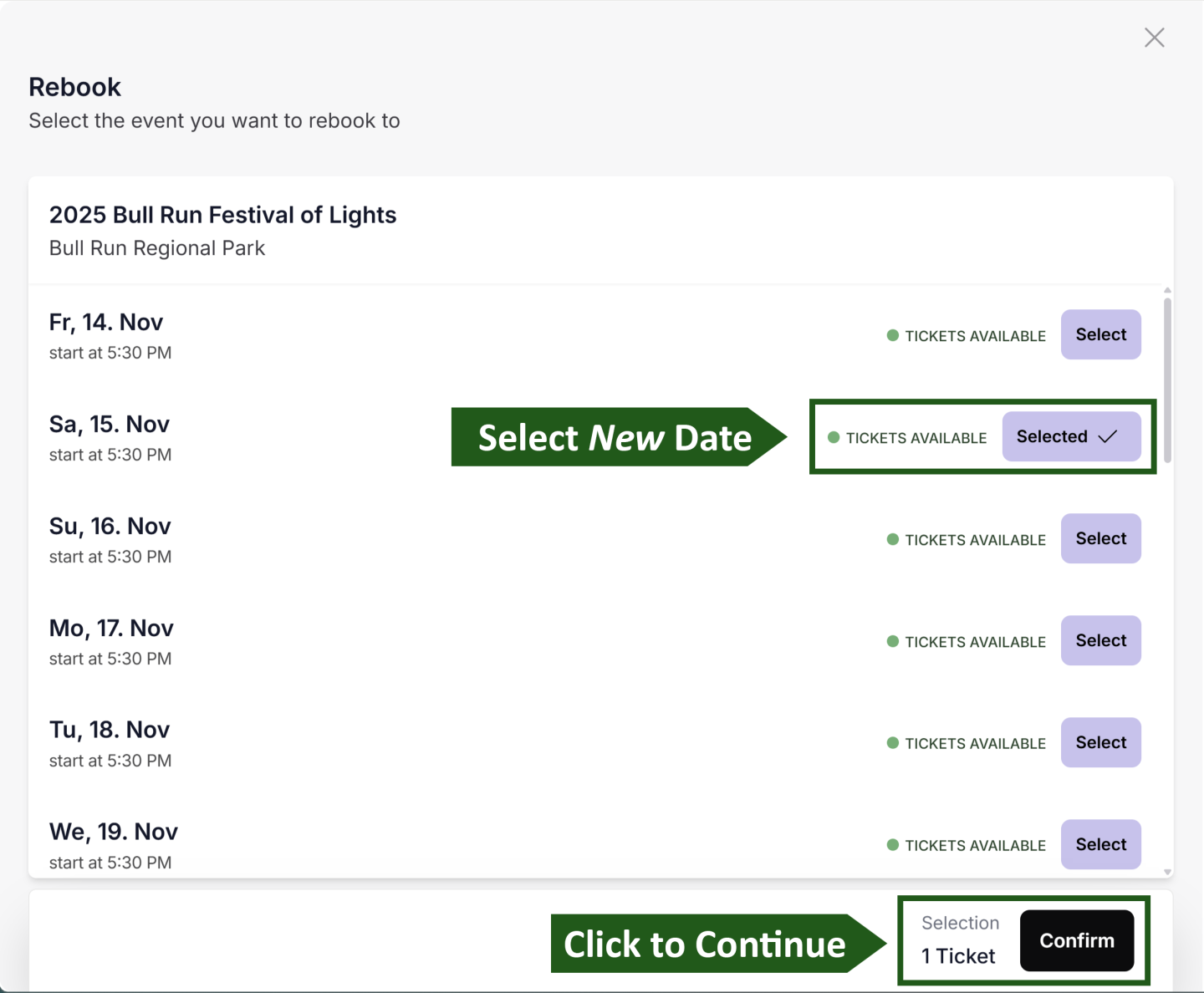This screenshot has width=1204, height=993.
Task: Toggle selection for Mo, 17. Nov
Action: point(1100,640)
